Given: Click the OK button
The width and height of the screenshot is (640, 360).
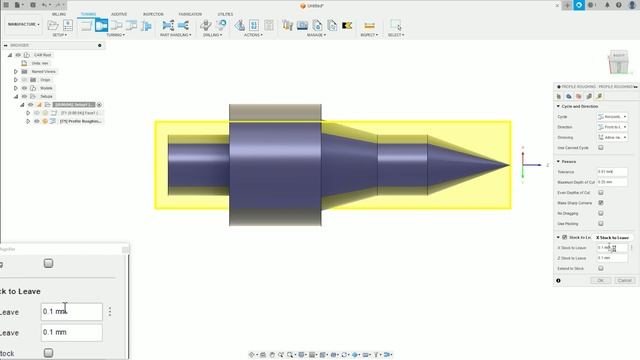Looking at the screenshot, I should pyautogui.click(x=601, y=280).
